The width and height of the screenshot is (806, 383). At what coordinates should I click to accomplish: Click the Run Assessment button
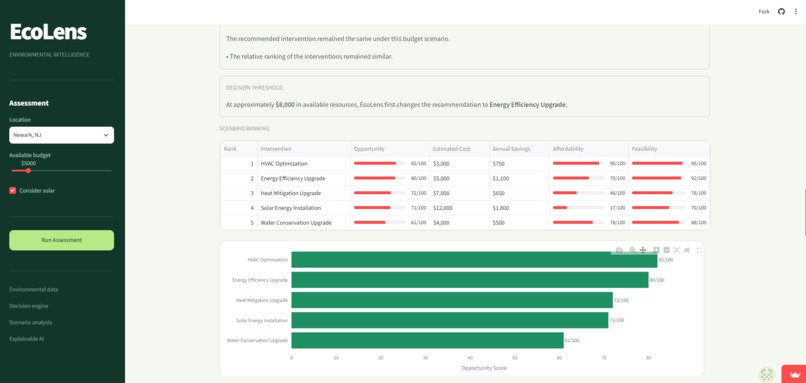coord(62,240)
